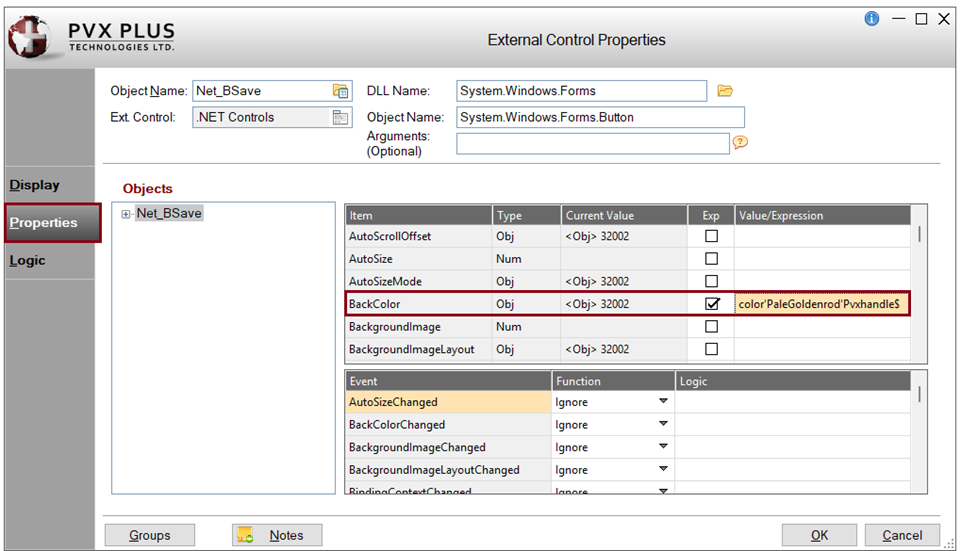Open BackgroundImageChanged Function dropdown
961x551 pixels.
point(662,447)
